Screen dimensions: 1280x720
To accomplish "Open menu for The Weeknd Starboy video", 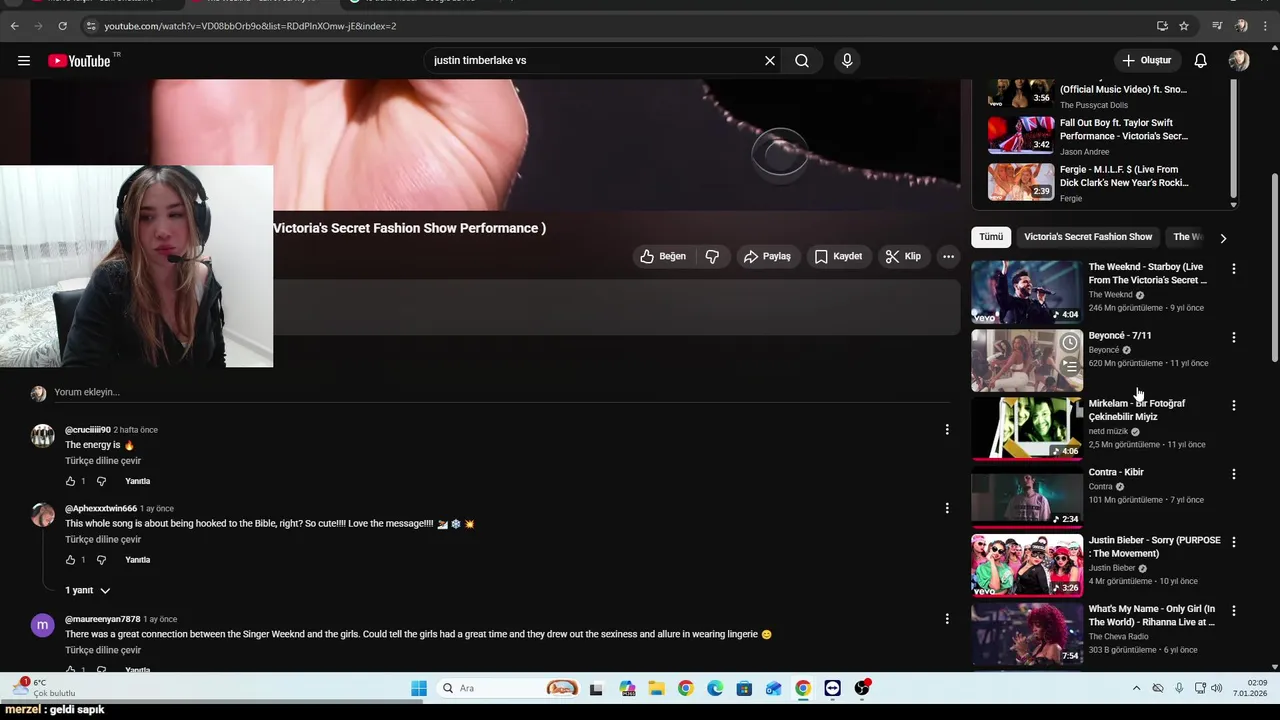I will [1233, 269].
